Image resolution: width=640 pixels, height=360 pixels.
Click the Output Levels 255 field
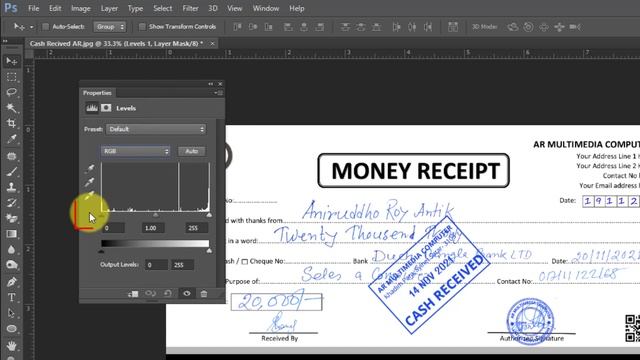(182, 265)
